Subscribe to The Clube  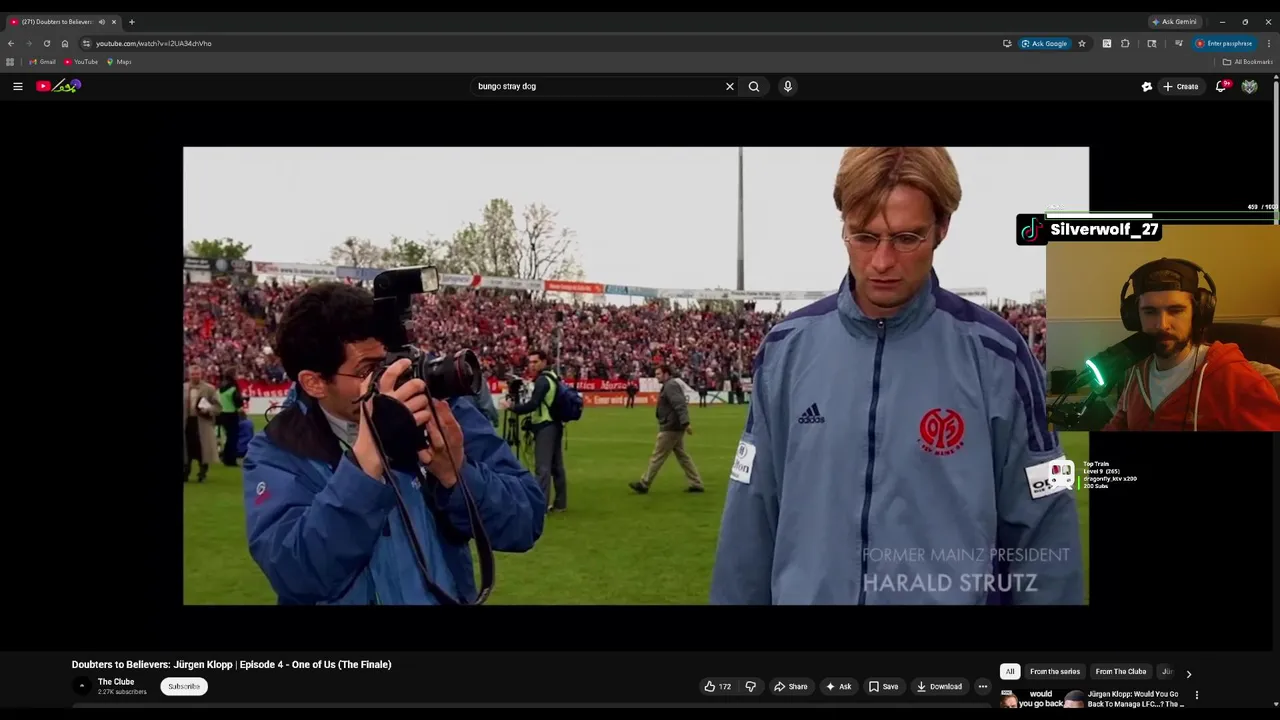click(184, 686)
